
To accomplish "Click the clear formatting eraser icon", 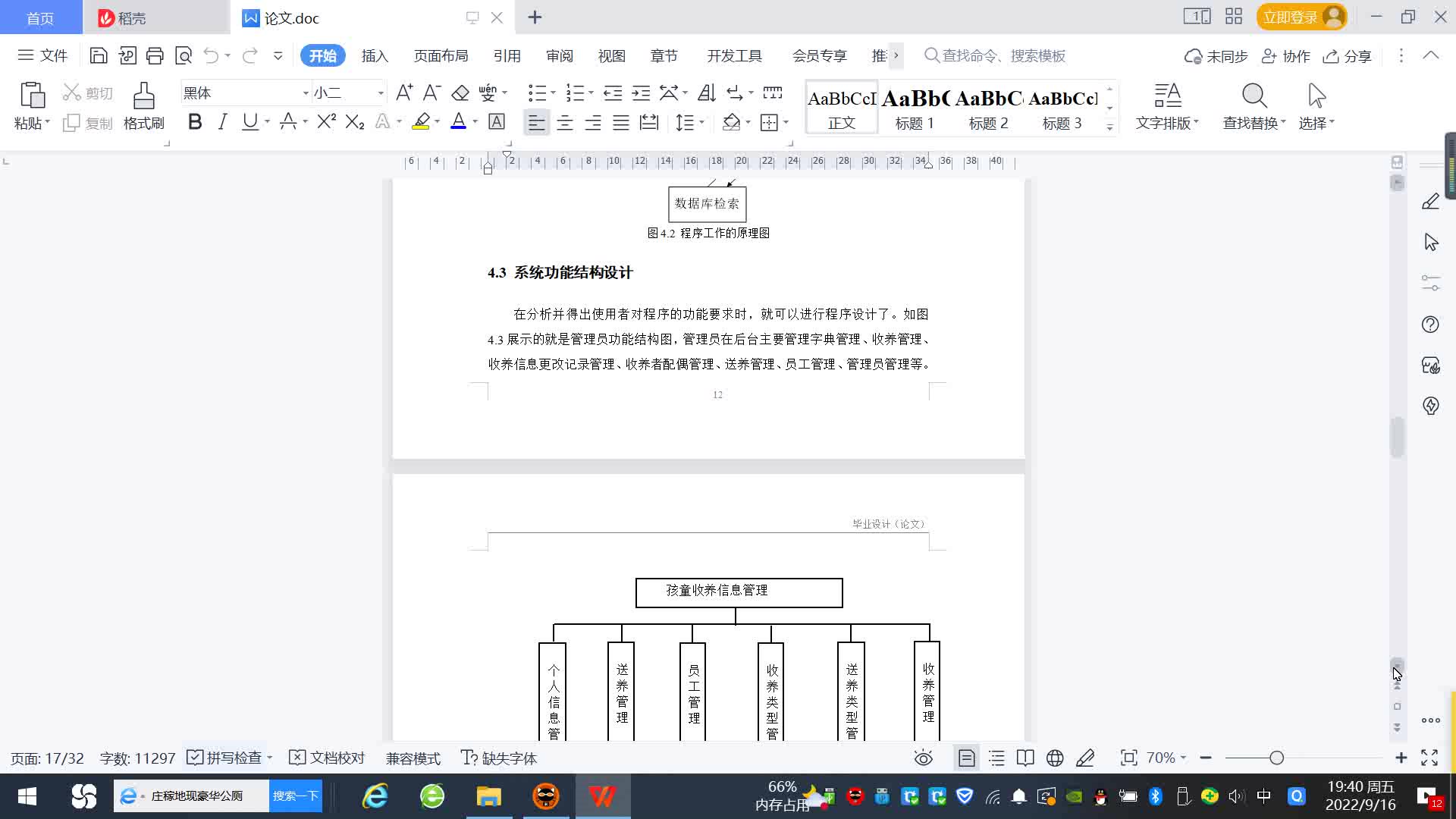I will point(460,93).
